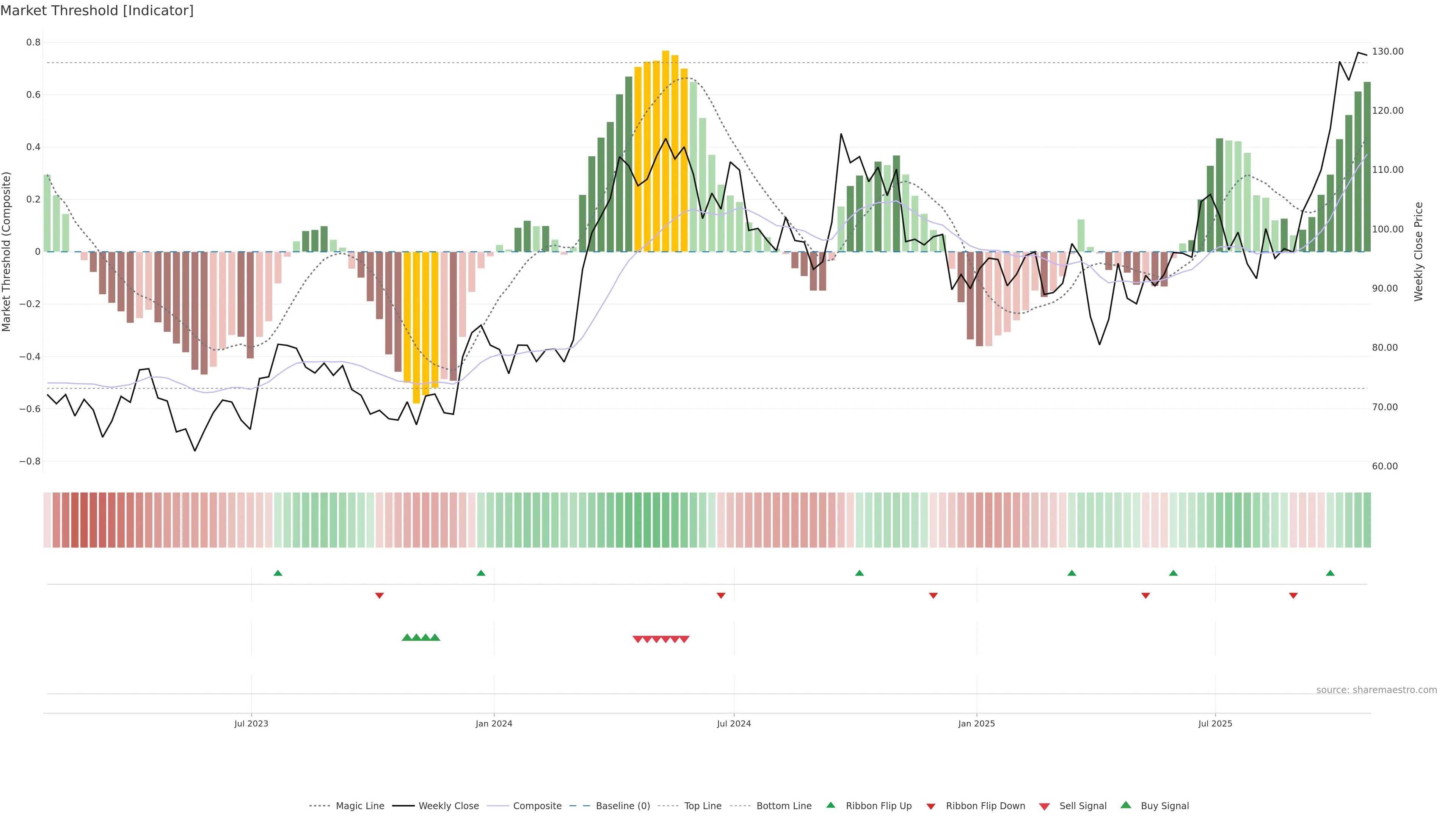Click the Sell Signal legend label
The height and width of the screenshot is (819, 1456).
click(x=1083, y=806)
